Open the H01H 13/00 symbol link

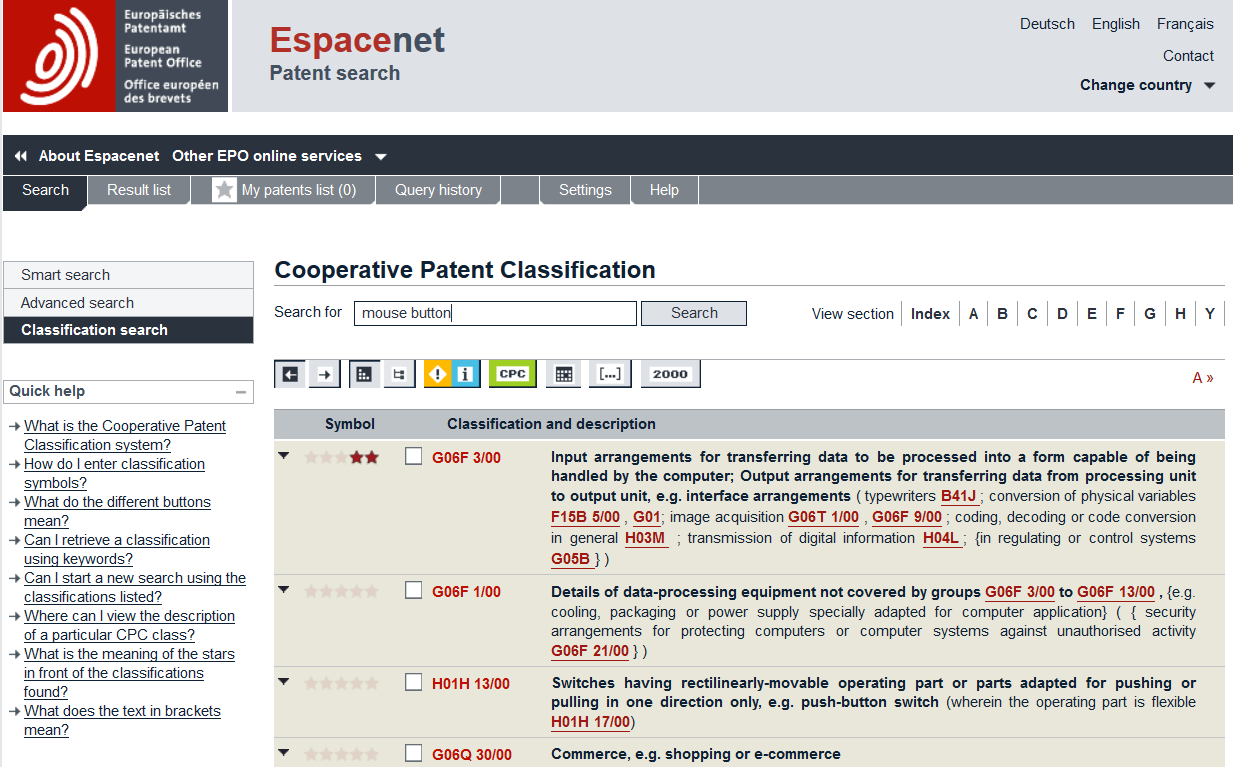[471, 684]
